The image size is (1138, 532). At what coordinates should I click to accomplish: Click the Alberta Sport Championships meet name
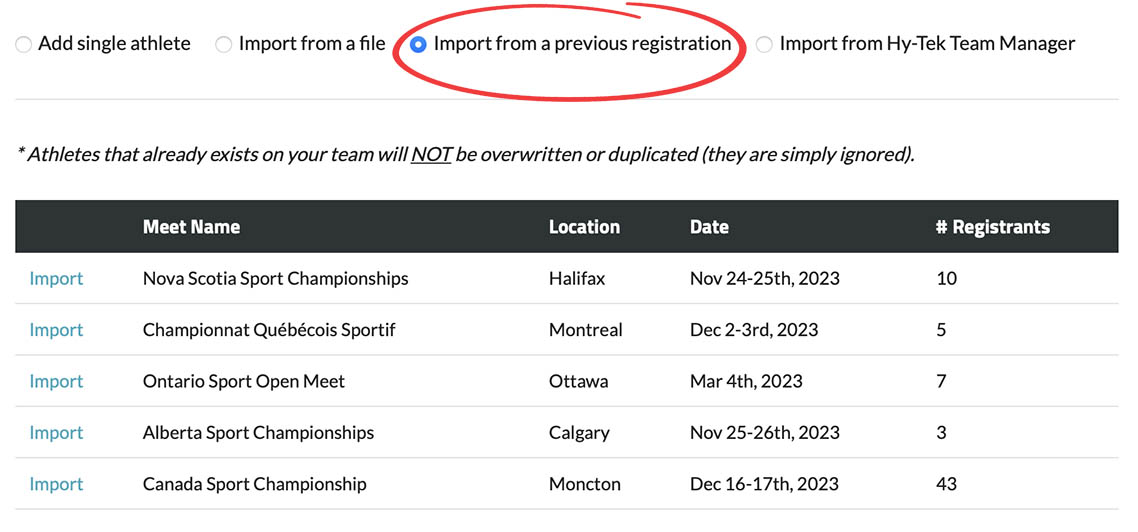[x=258, y=433]
